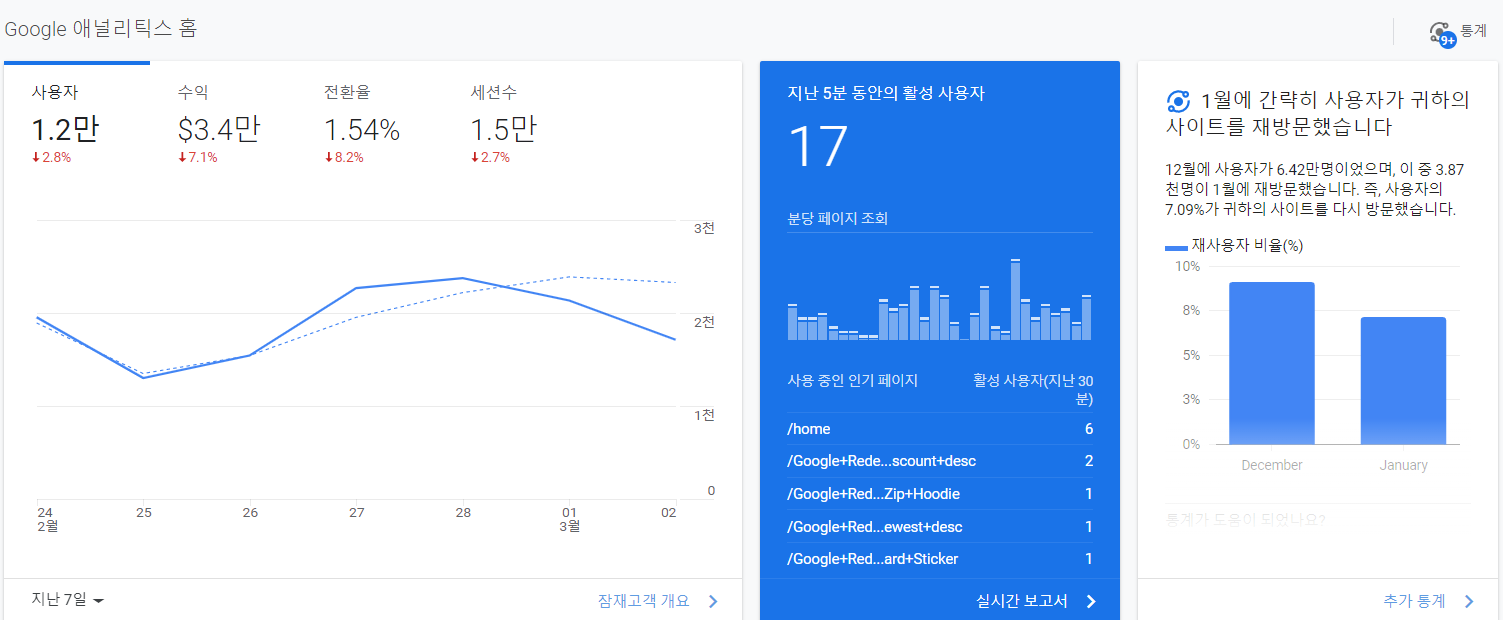Image resolution: width=1503 pixels, height=620 pixels.
Task: Open the 지난 7일 date range dropdown
Action: tap(68, 600)
